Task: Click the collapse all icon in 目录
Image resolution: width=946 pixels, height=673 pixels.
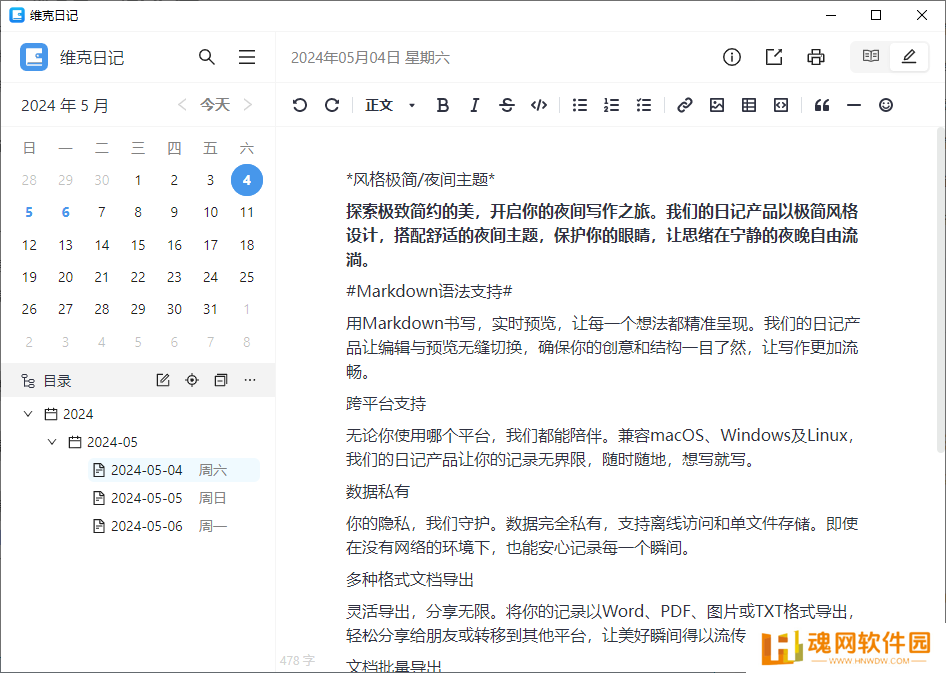Action: [221, 380]
